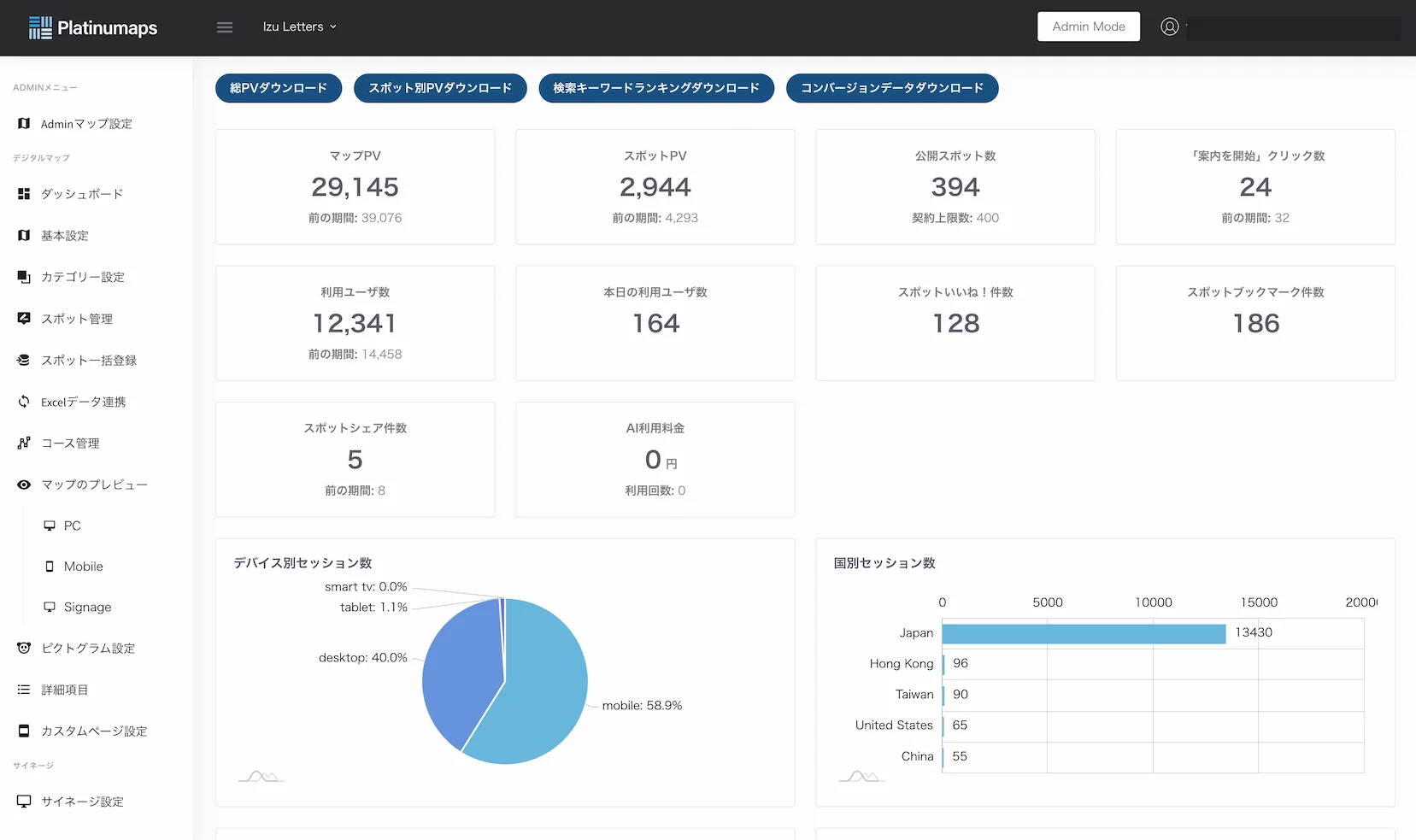Click the 総PVダウンロード button
This screenshot has width=1416, height=840.
279,88
